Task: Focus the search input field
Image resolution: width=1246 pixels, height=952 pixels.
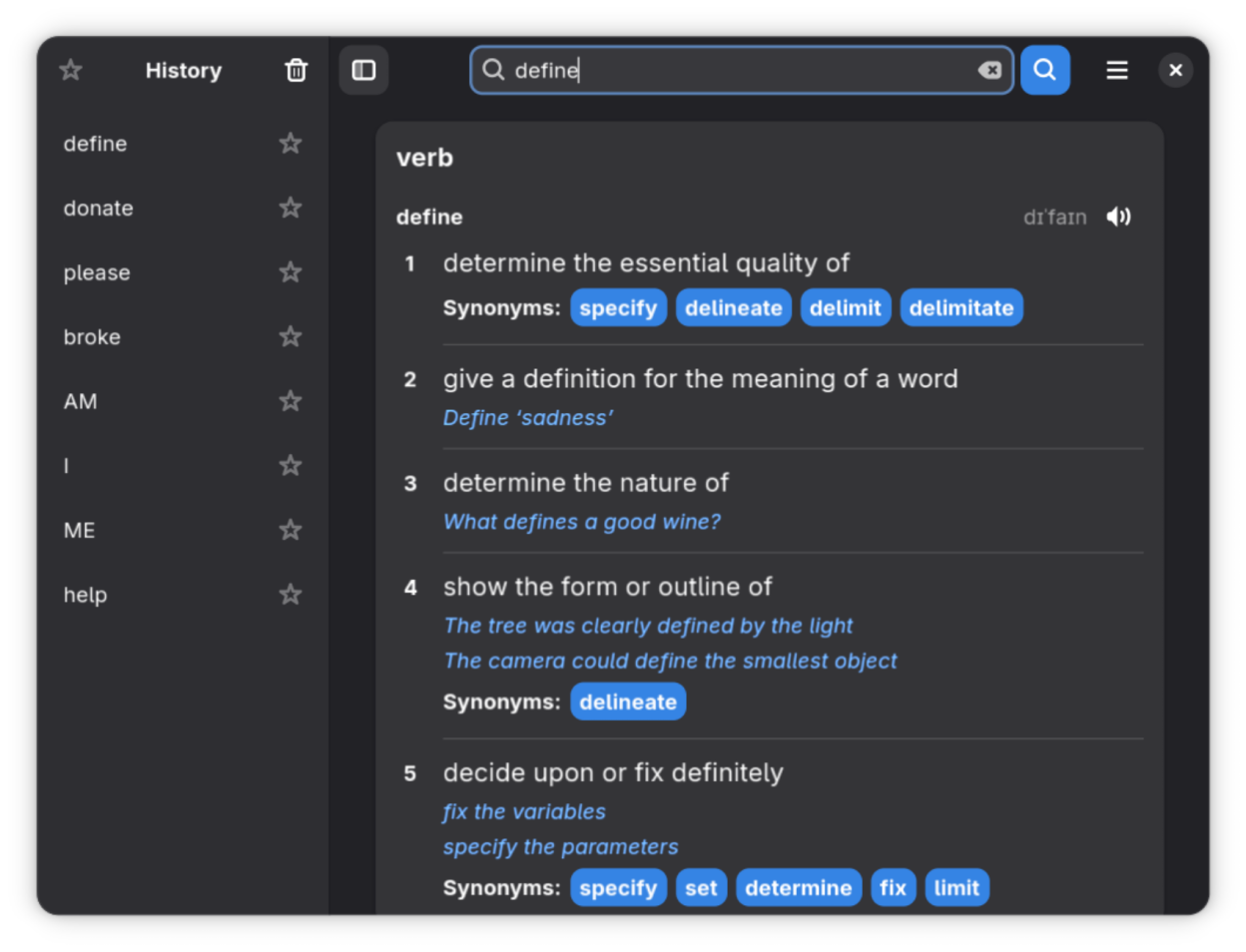Action: click(x=739, y=70)
